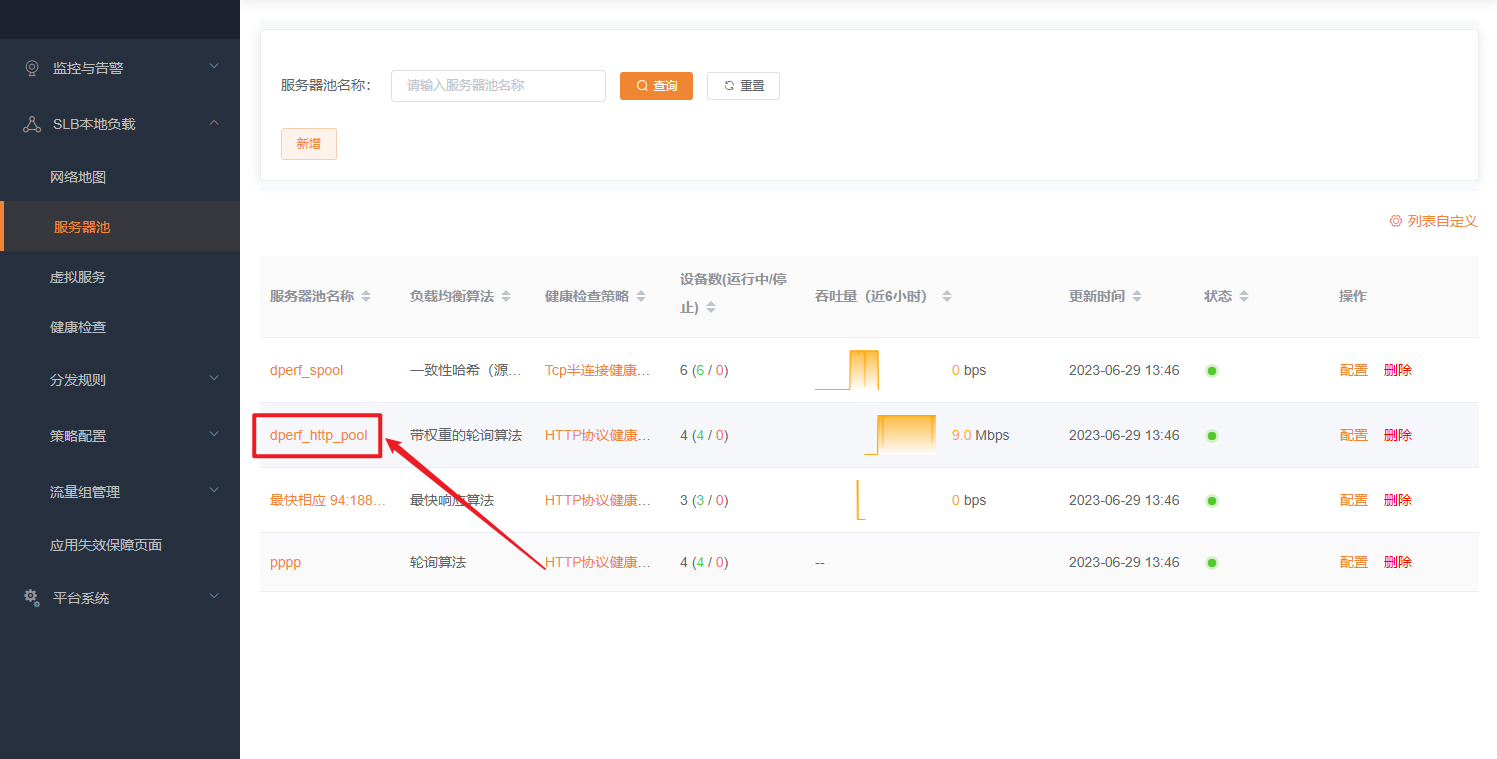
Task: Collapse the SLB本地负载 menu chevron
Action: tap(213, 123)
